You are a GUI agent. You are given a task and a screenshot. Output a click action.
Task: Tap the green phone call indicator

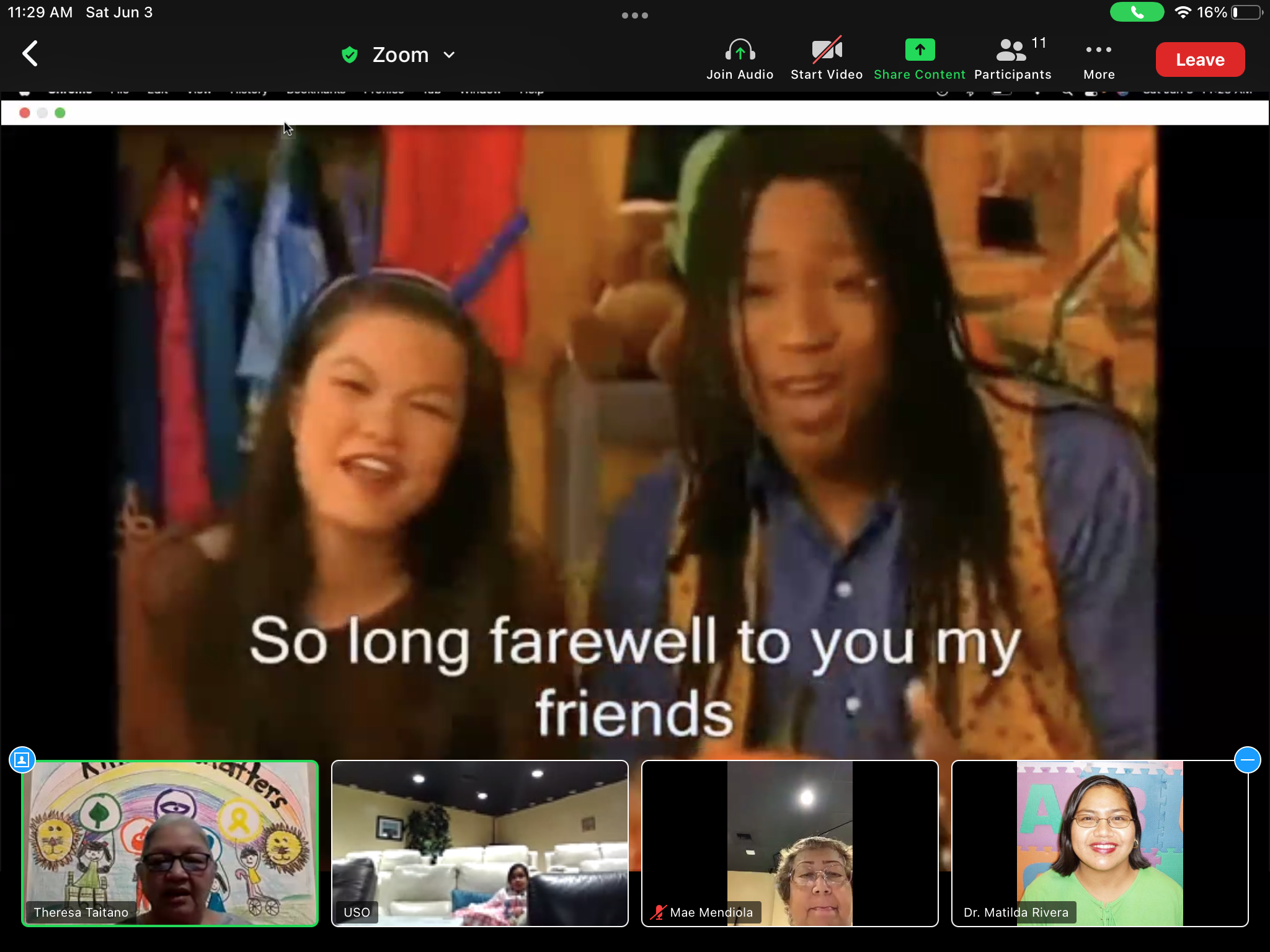(x=1136, y=12)
